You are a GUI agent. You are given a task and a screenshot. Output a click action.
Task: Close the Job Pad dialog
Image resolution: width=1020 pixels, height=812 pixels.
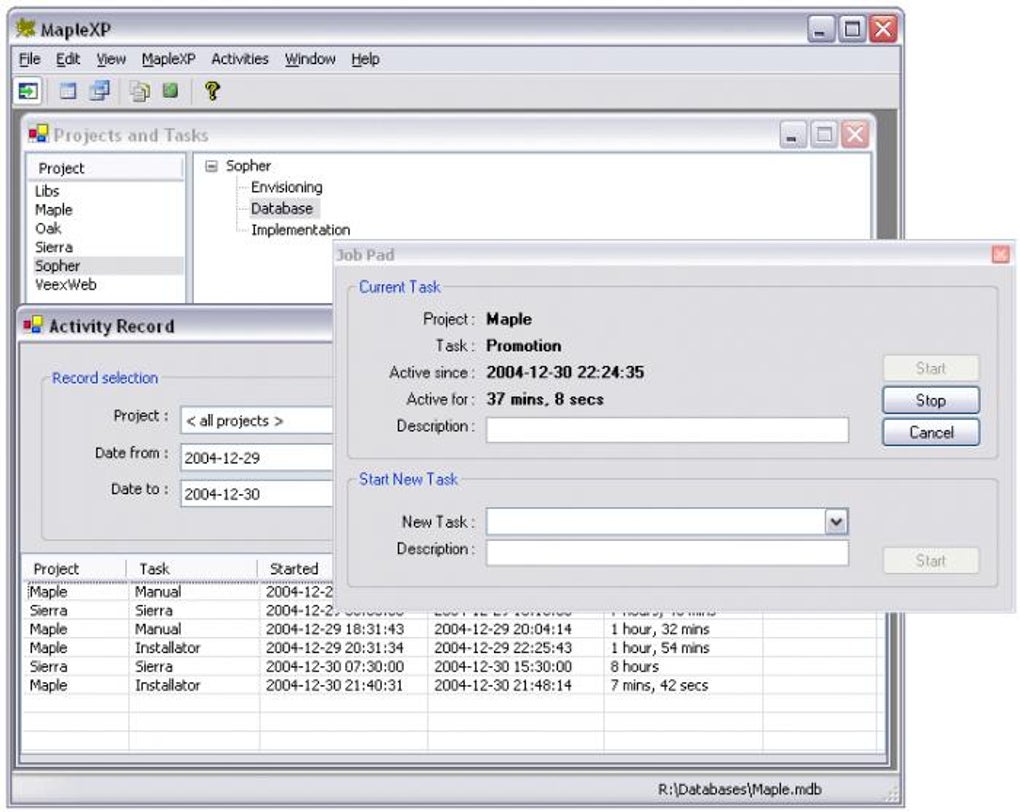coord(1000,255)
